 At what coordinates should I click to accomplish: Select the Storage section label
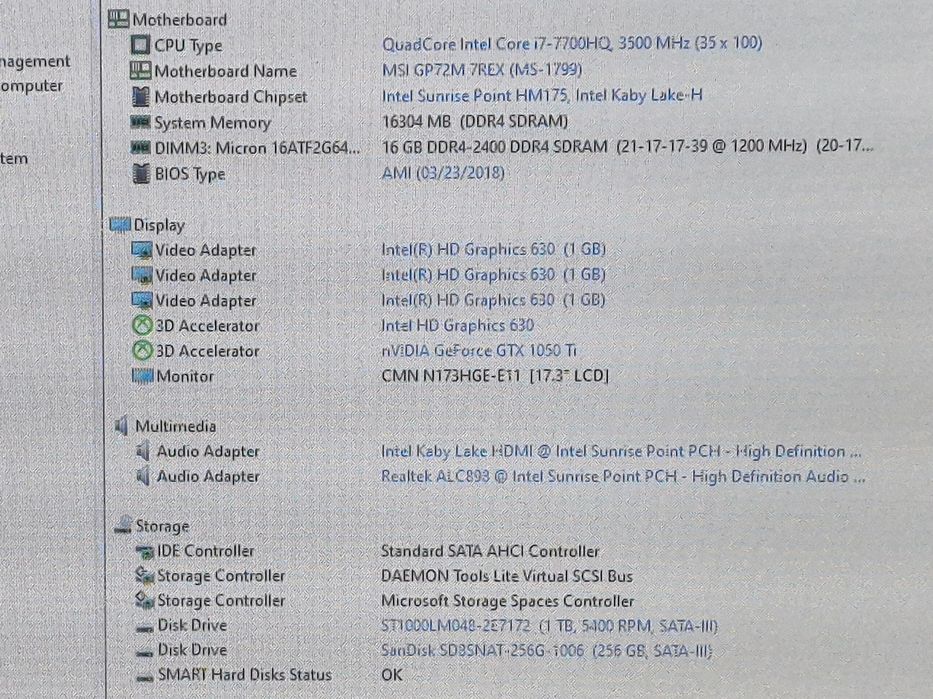(162, 526)
